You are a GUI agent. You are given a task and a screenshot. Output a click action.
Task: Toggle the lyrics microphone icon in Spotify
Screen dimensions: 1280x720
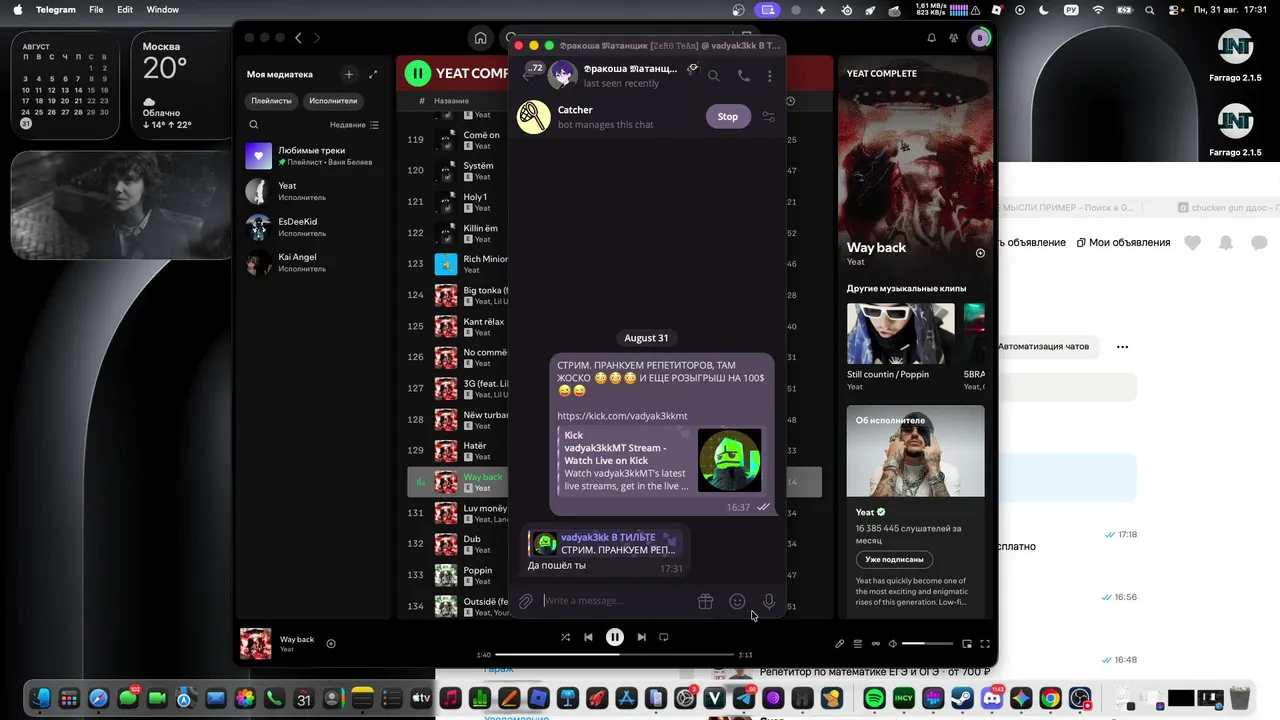click(x=840, y=644)
